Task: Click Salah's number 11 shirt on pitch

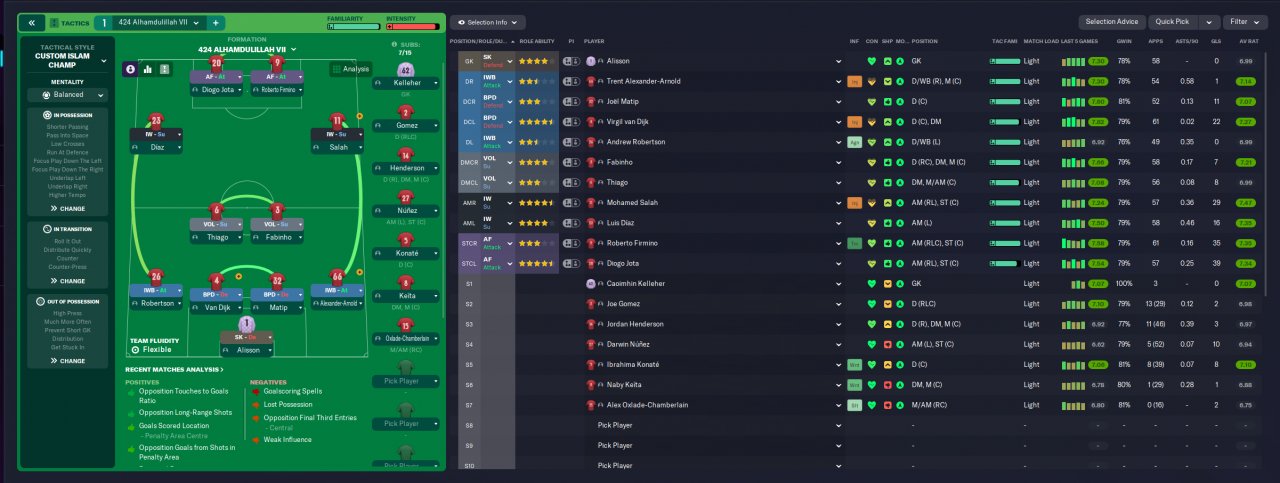Action: (x=337, y=122)
